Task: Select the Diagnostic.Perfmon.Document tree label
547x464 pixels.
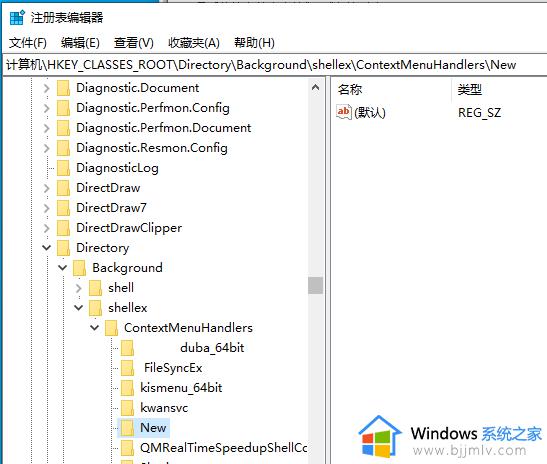Action: 164,128
